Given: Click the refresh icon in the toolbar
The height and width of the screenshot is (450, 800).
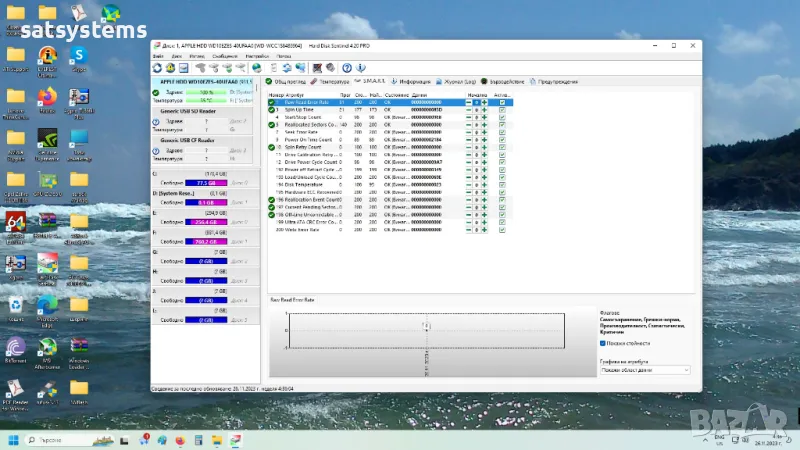Looking at the screenshot, I should click(157, 68).
